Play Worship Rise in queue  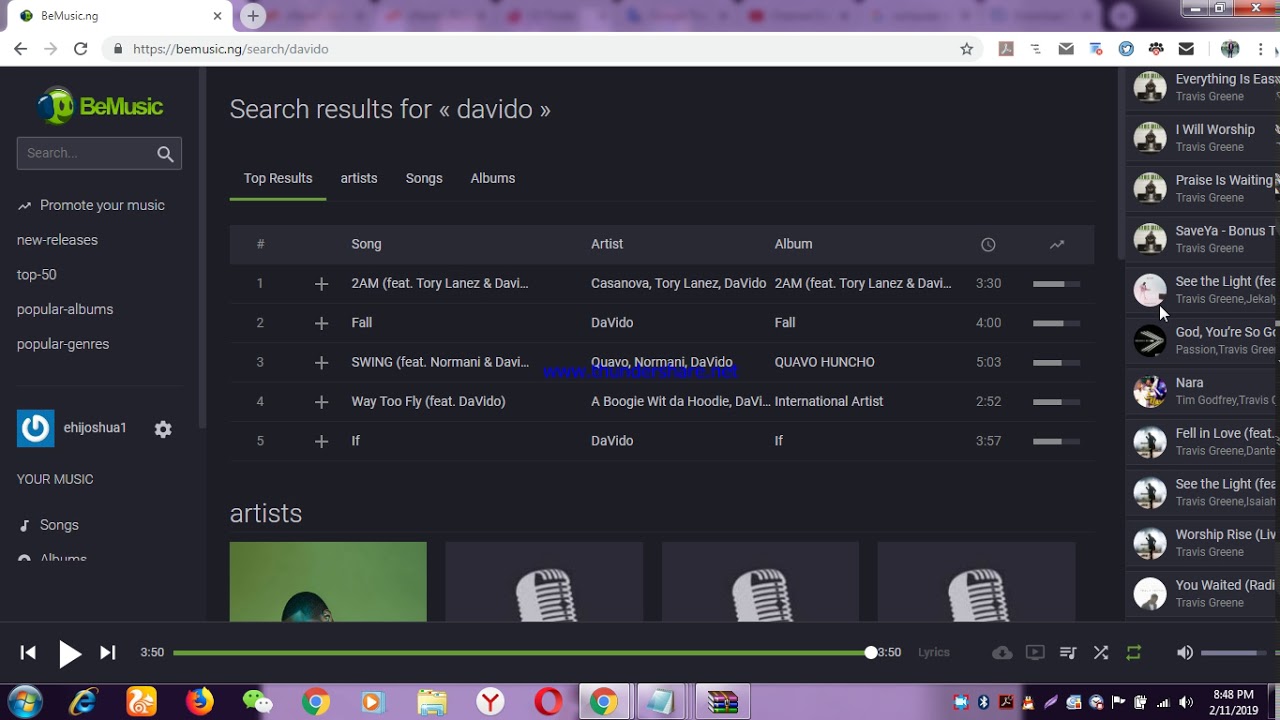[1203, 543]
